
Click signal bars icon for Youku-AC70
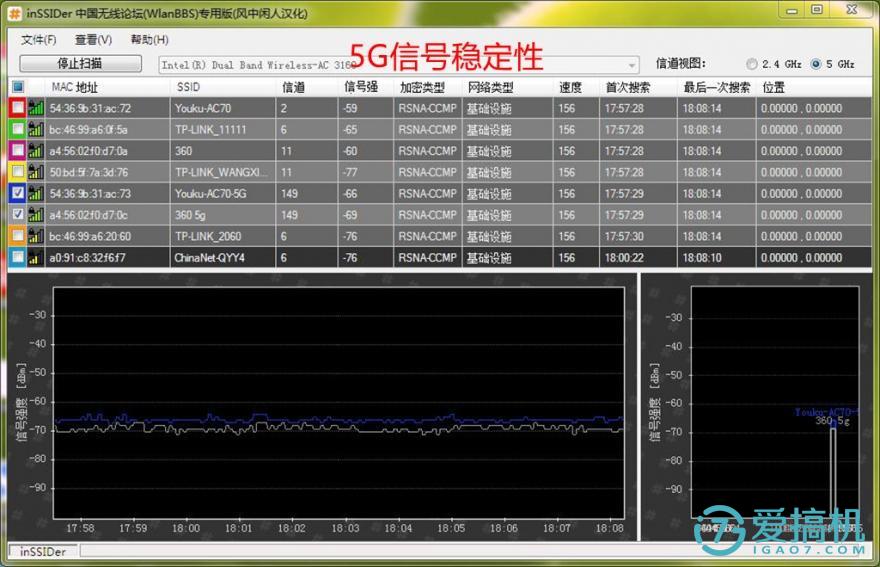(x=36, y=108)
